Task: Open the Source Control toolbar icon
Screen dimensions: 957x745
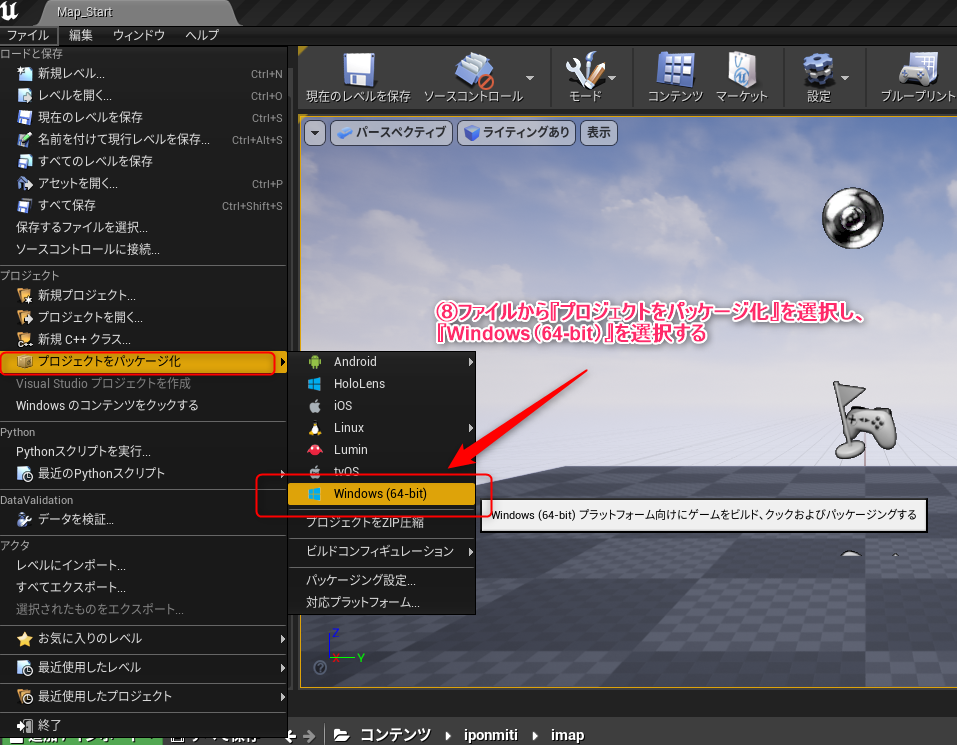Action: tap(473, 72)
